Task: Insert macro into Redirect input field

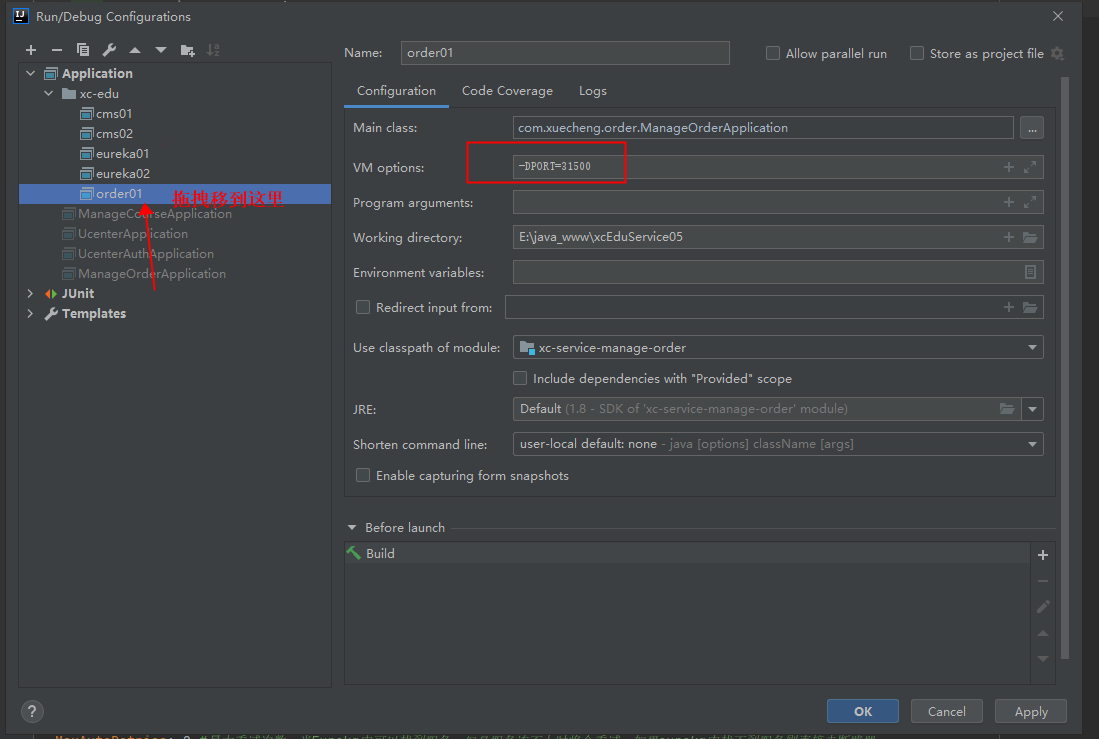Action: 1009,307
